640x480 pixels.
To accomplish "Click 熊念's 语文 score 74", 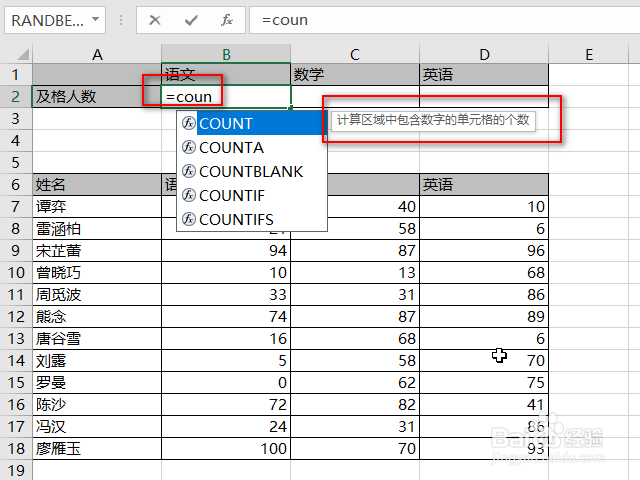I will [x=226, y=317].
